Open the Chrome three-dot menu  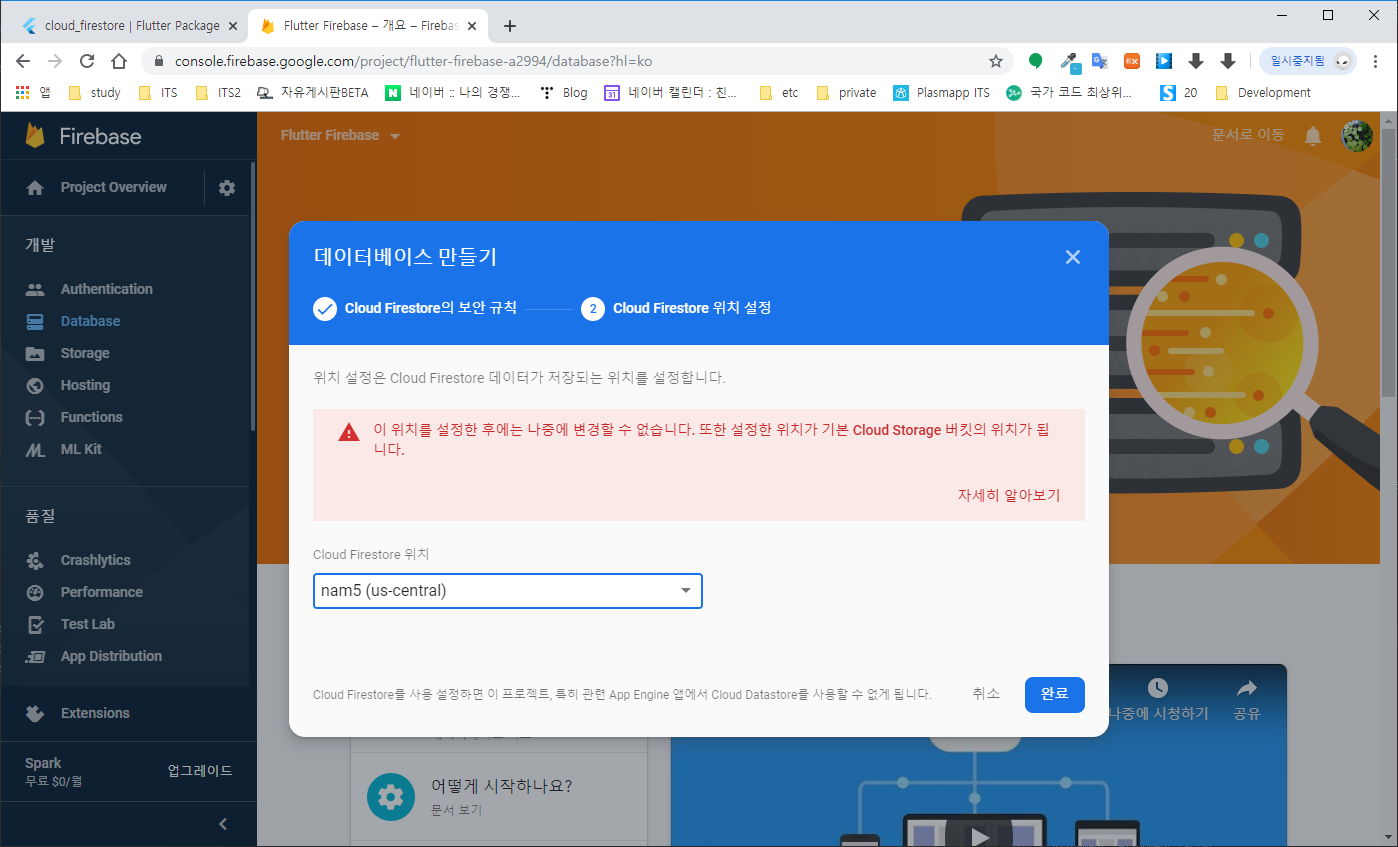click(x=1376, y=61)
